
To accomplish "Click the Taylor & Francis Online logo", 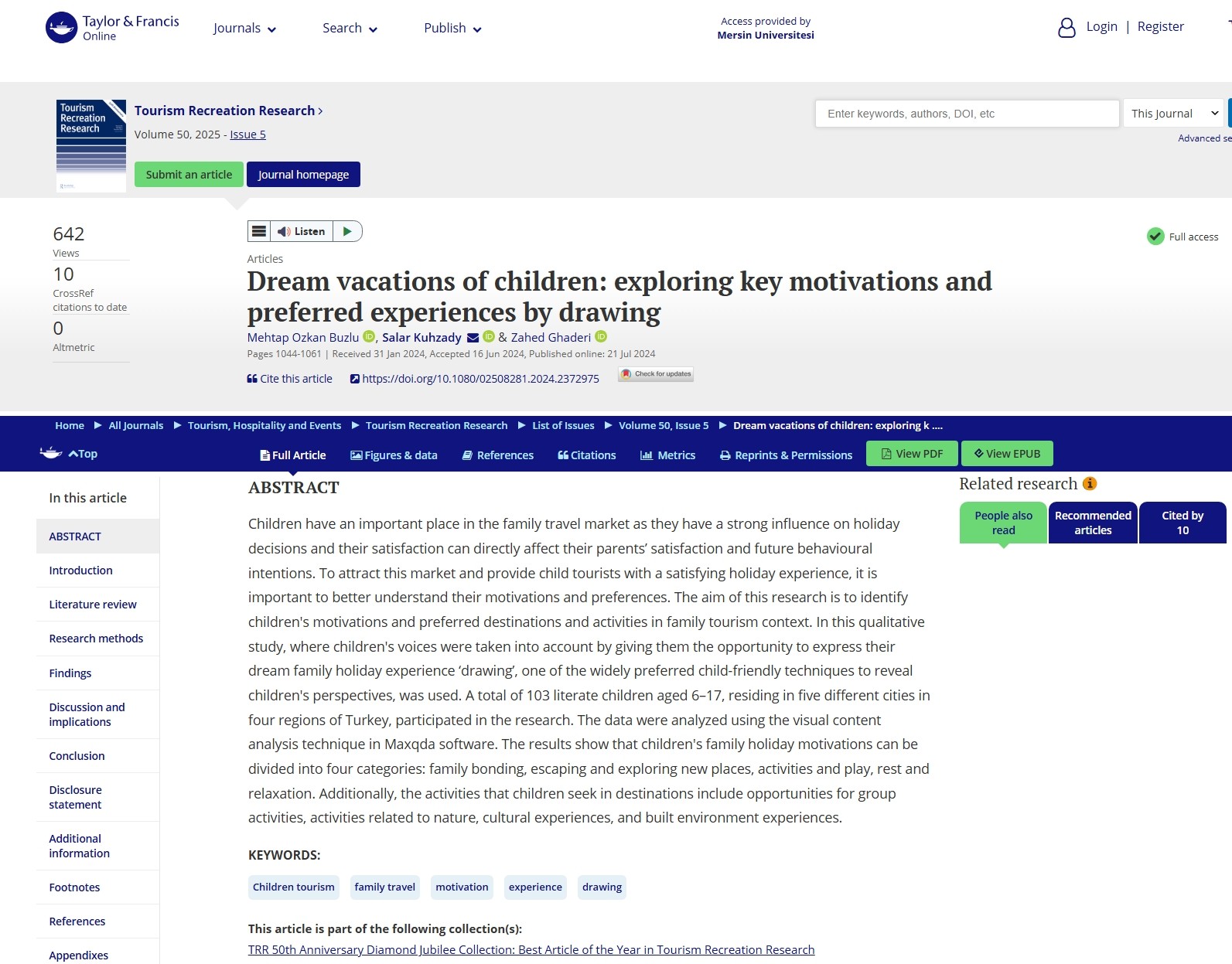I will pos(112,28).
